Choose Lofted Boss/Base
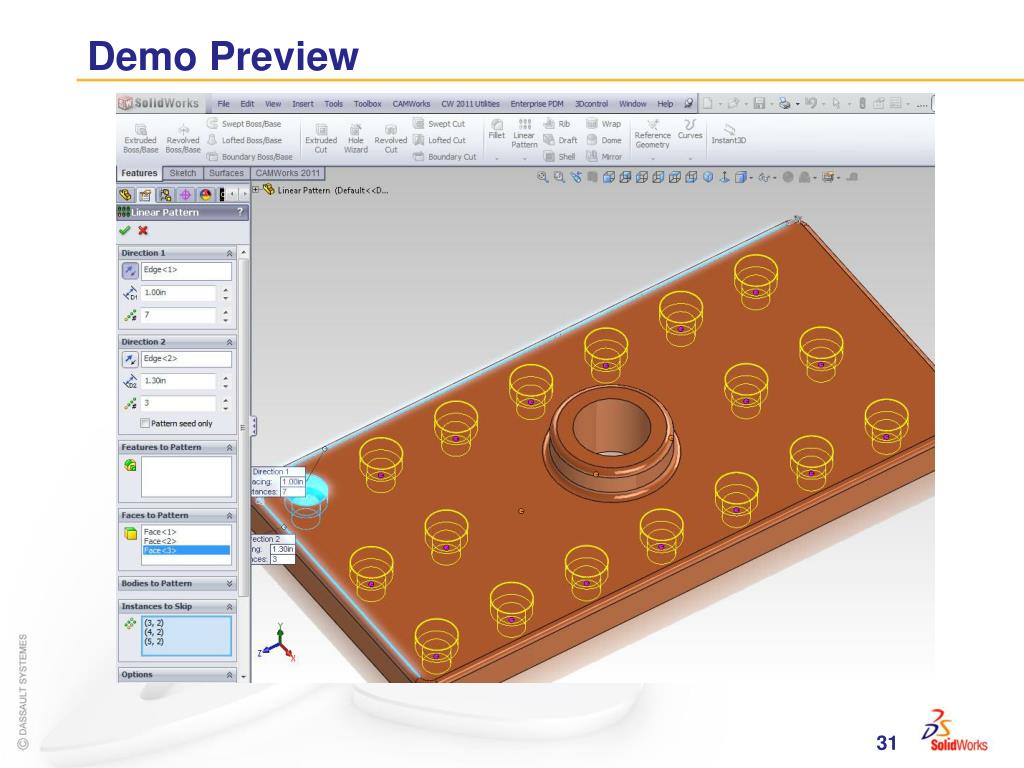This screenshot has width=1024, height=768. coord(244,140)
